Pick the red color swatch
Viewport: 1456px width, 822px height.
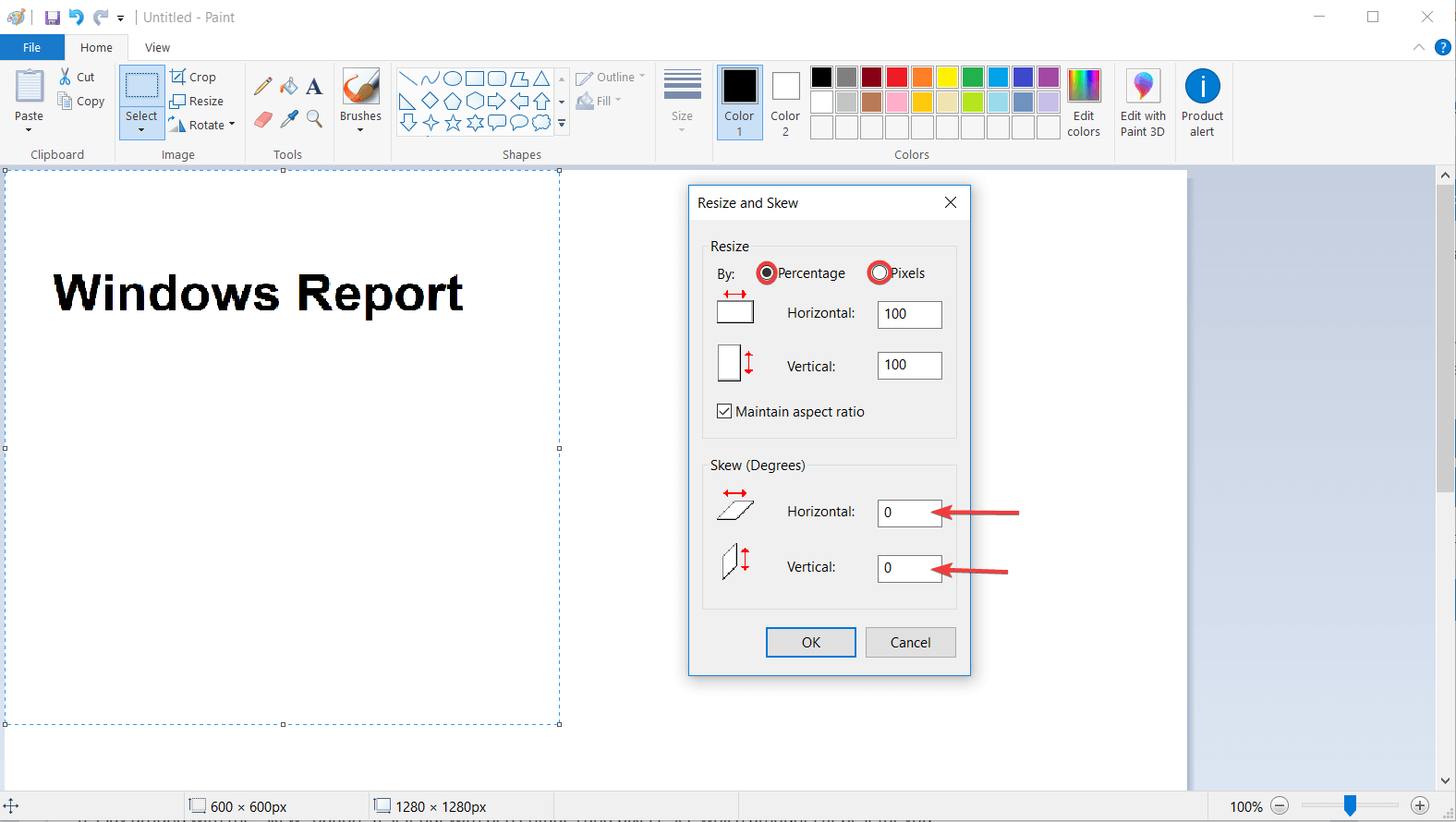(x=896, y=77)
